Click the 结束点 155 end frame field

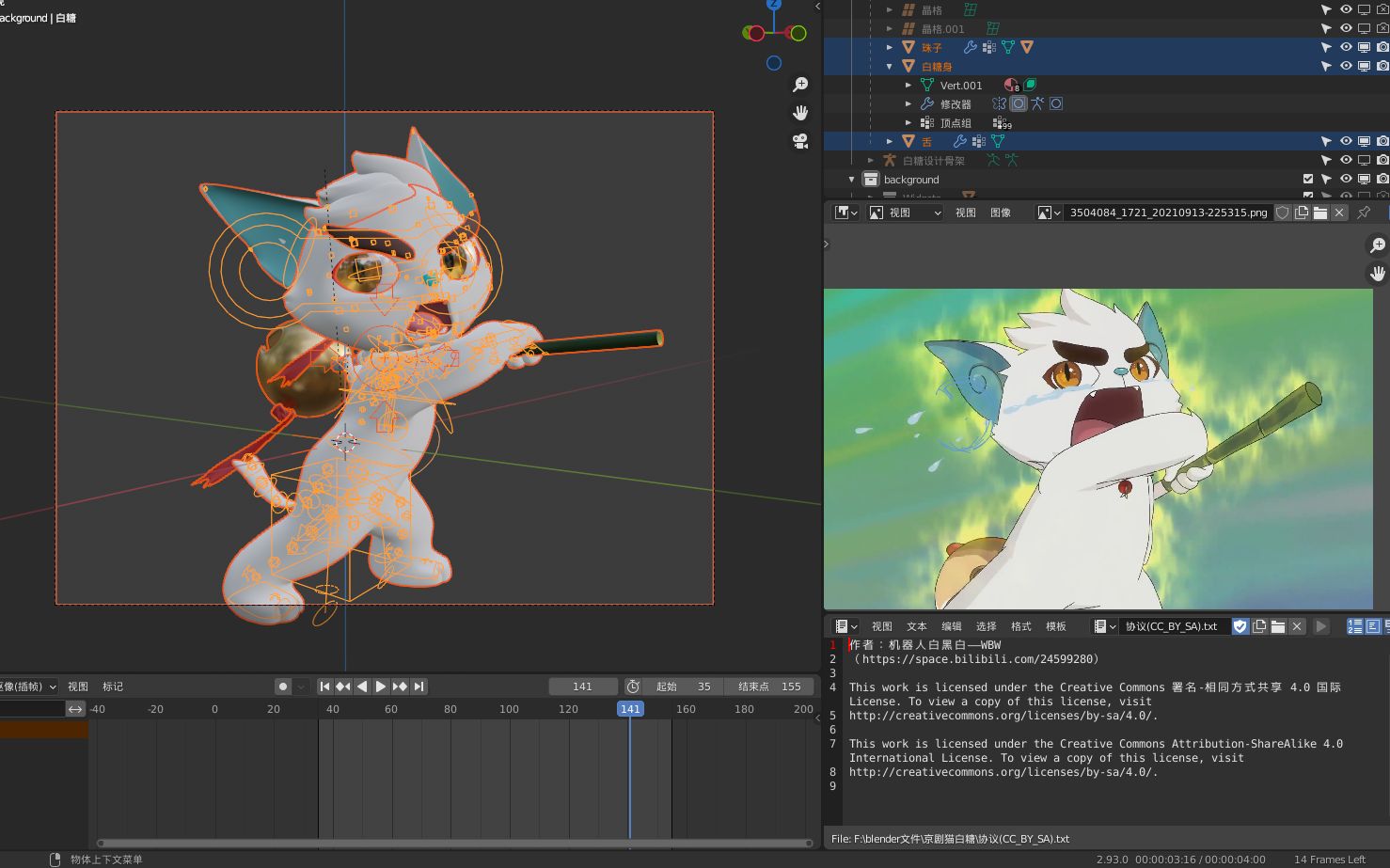click(x=769, y=686)
